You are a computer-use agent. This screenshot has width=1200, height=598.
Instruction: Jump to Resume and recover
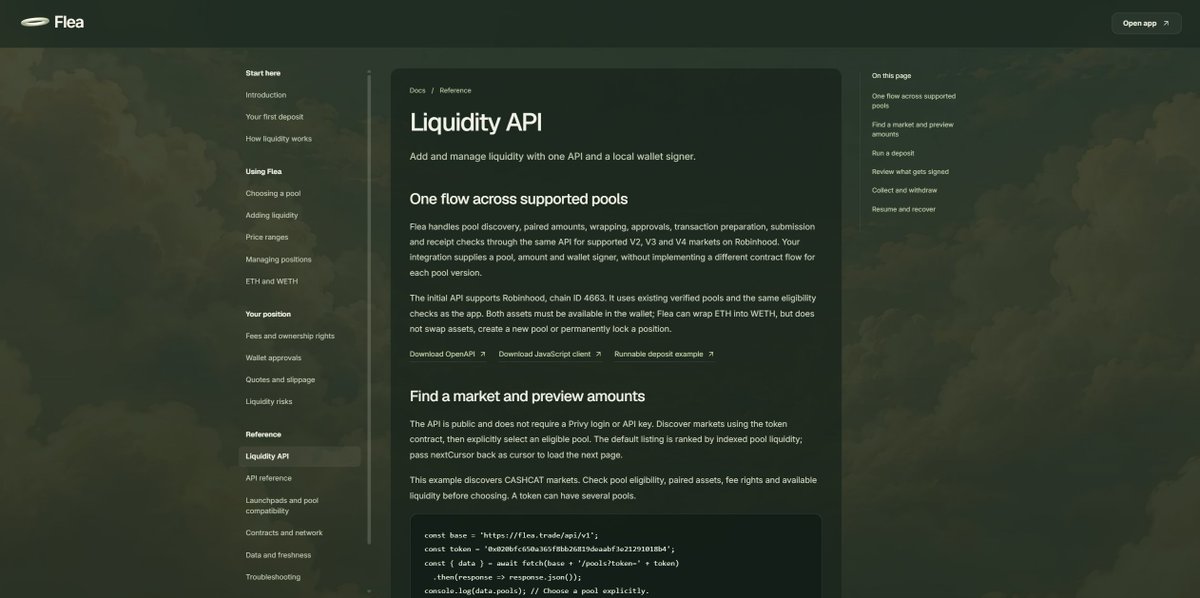click(903, 209)
